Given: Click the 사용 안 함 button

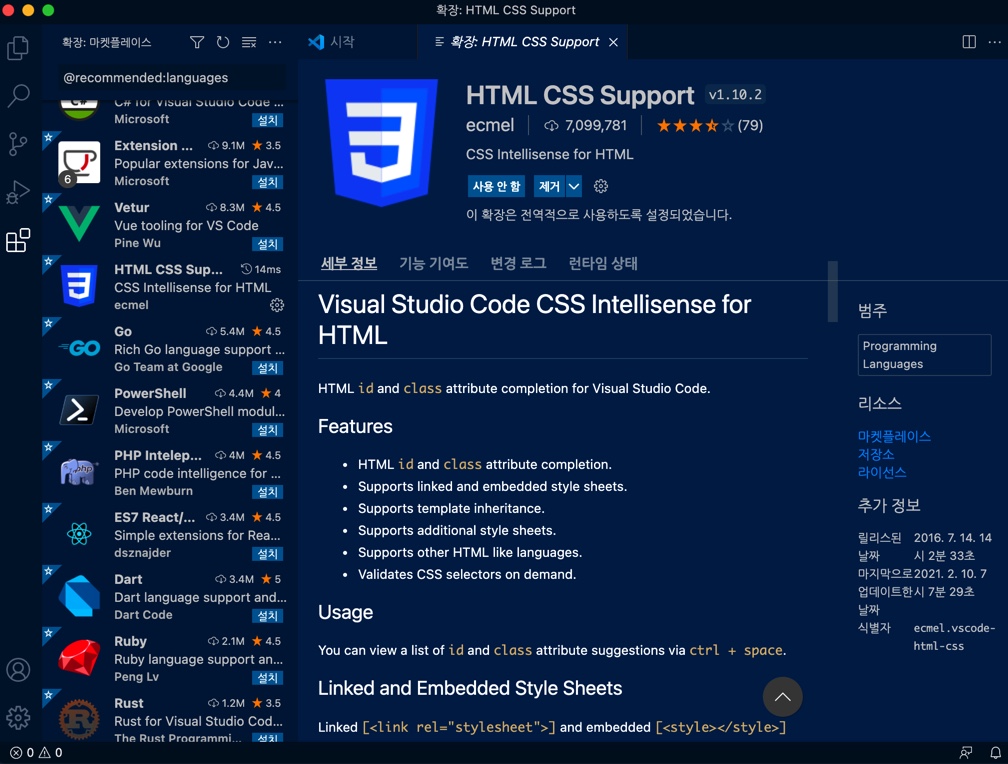Looking at the screenshot, I should [x=496, y=186].
